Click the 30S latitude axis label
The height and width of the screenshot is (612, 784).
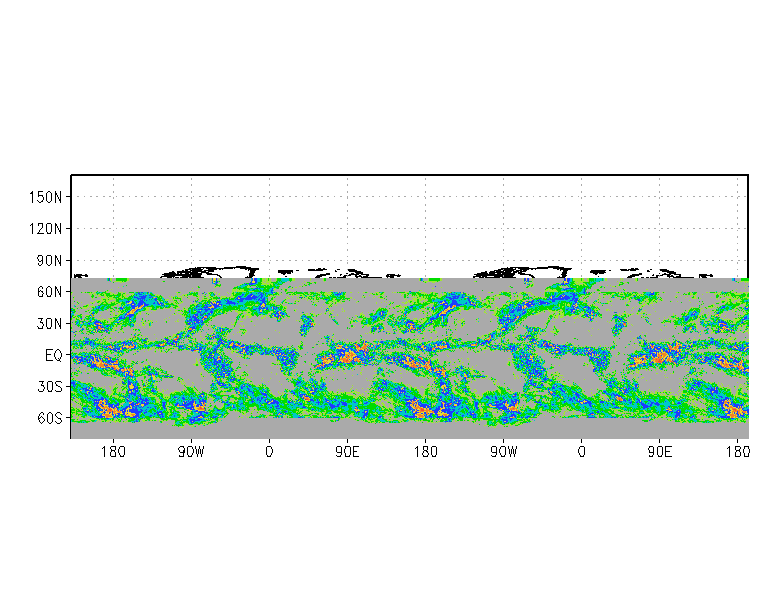50,386
